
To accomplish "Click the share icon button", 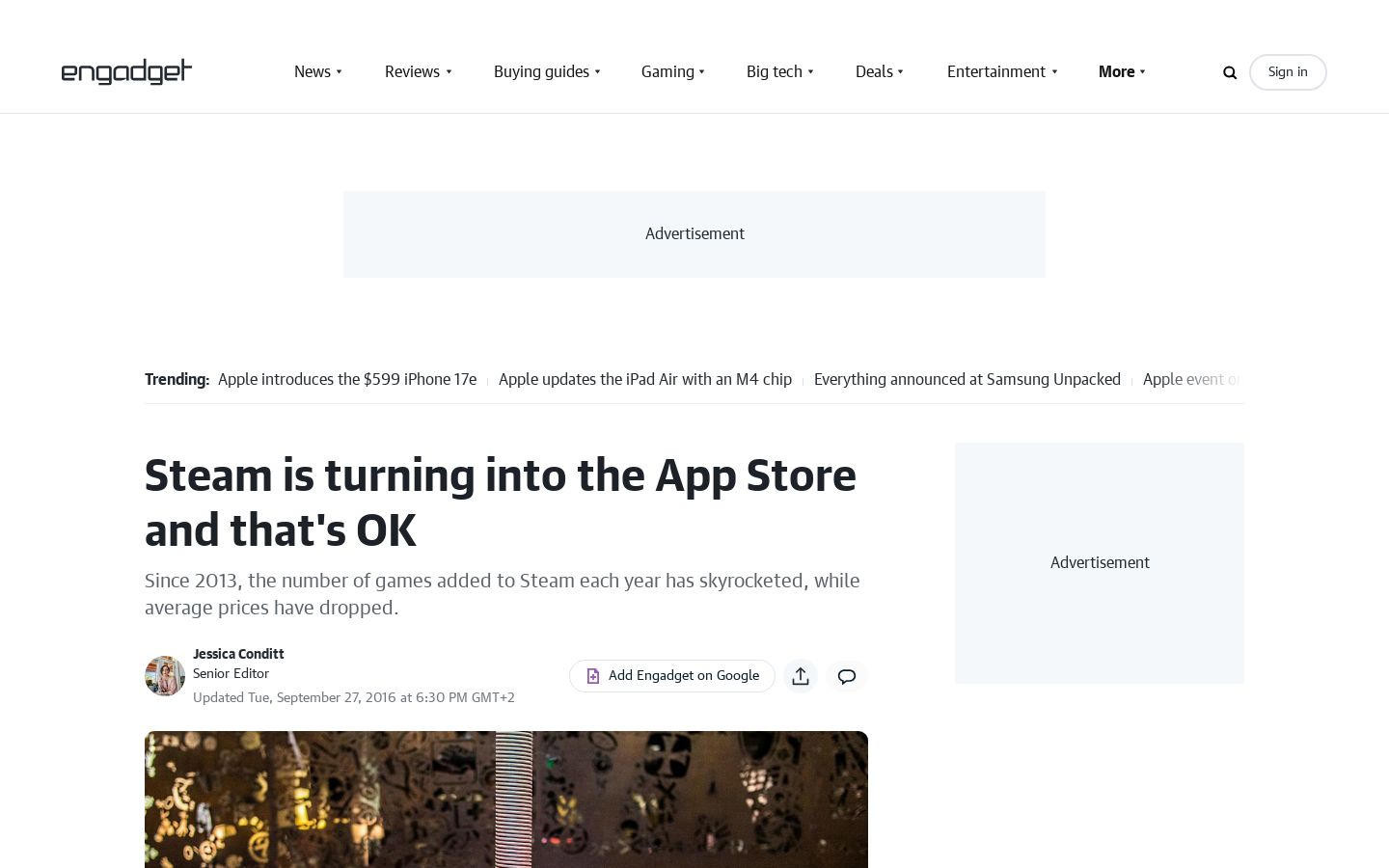I will (801, 676).
